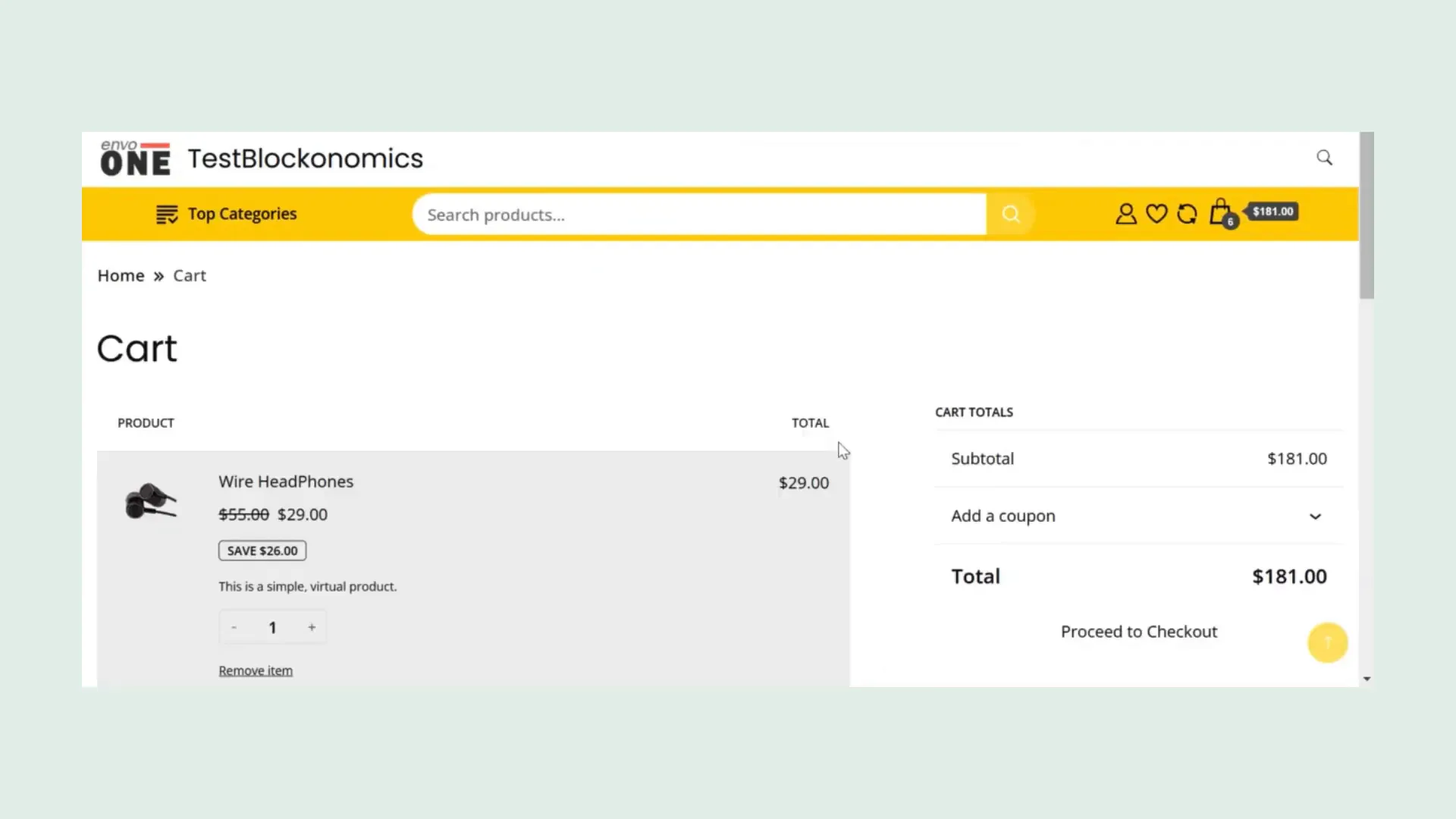Click the user account icon
Screen dimensions: 1456x819
tap(1127, 213)
